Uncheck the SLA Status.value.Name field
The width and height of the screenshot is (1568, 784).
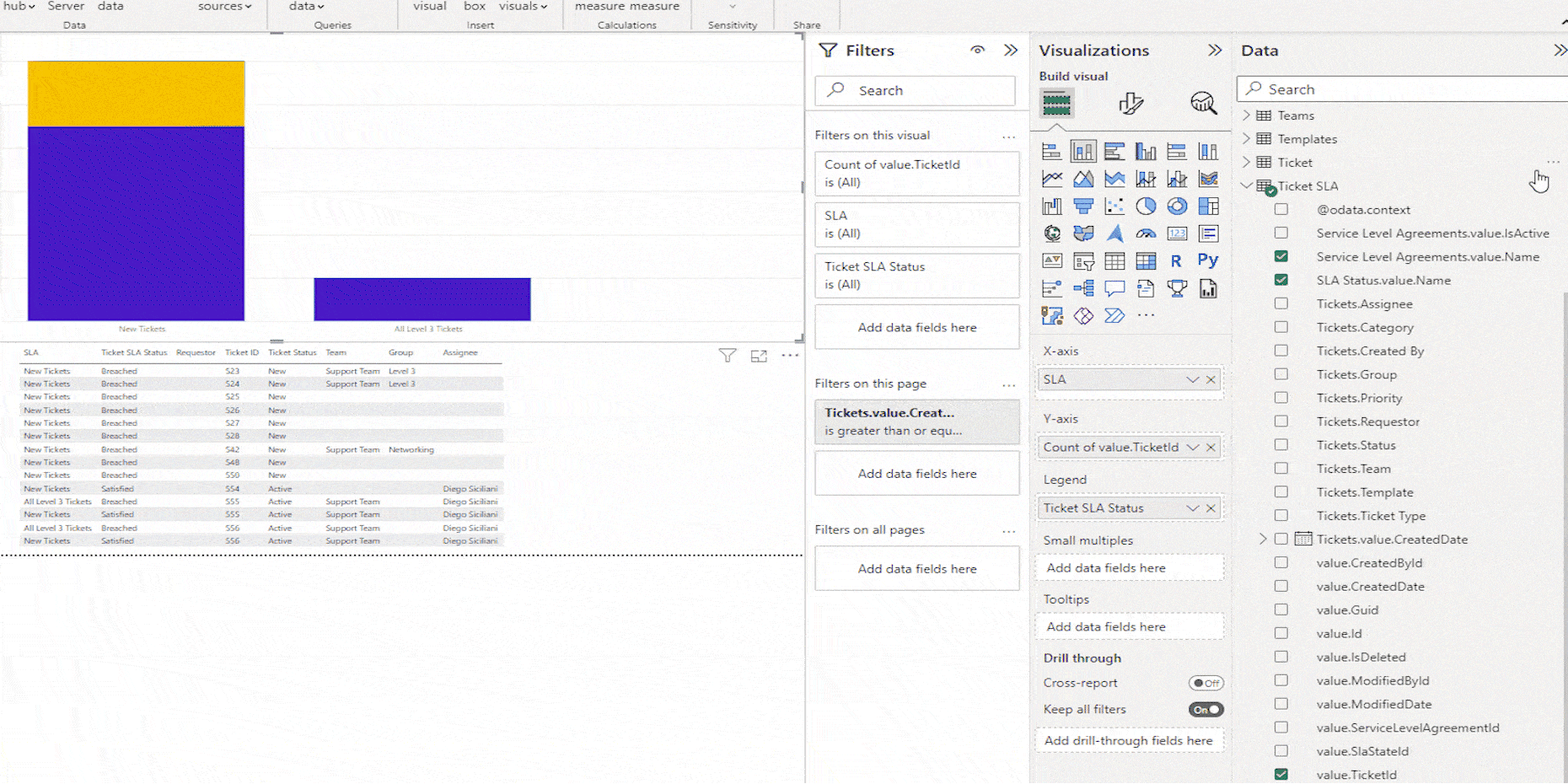(1281, 280)
